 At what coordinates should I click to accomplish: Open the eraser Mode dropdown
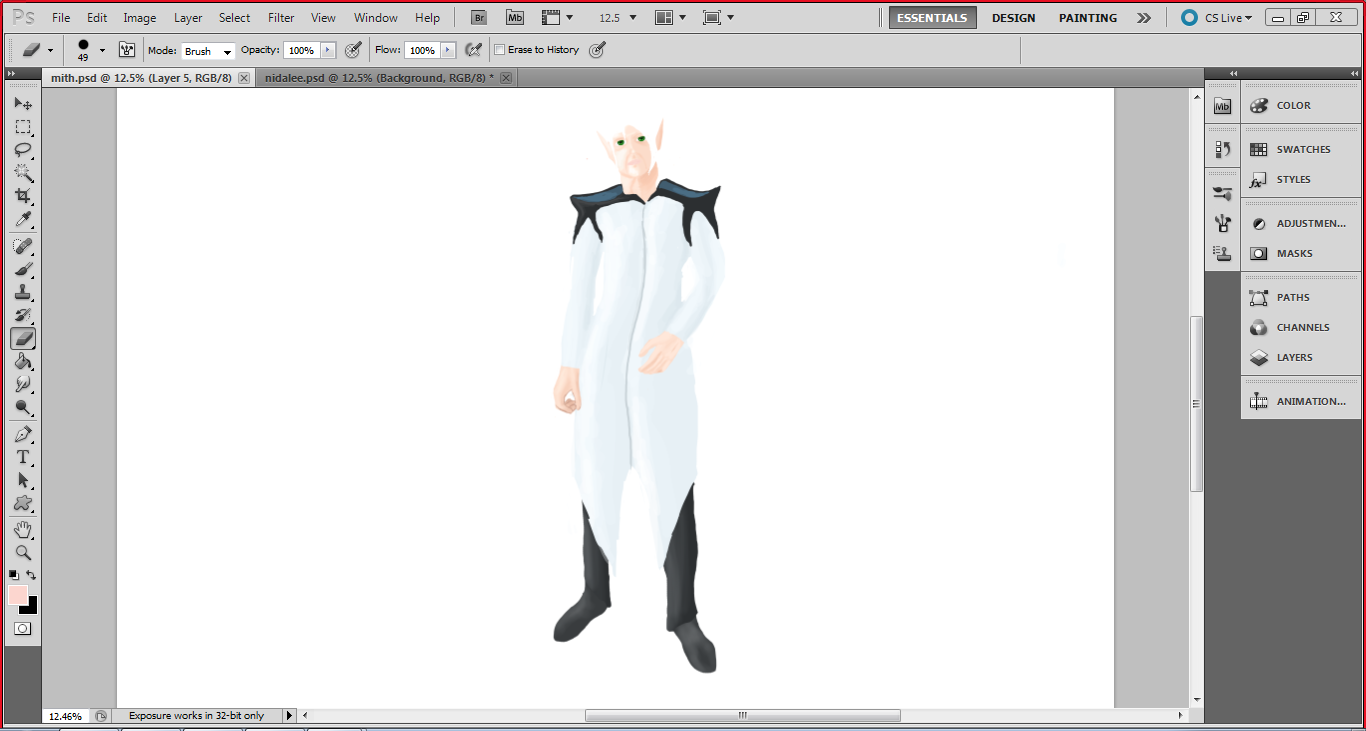tap(209, 51)
